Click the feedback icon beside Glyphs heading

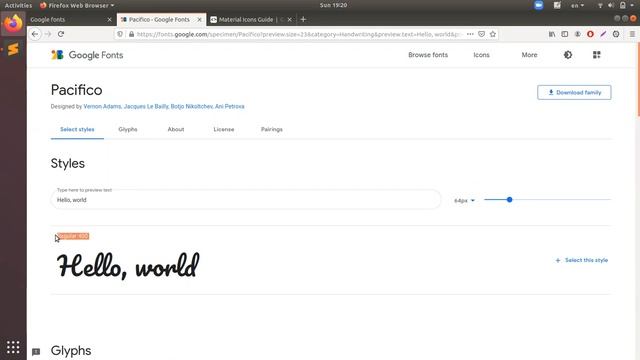click(x=36, y=351)
